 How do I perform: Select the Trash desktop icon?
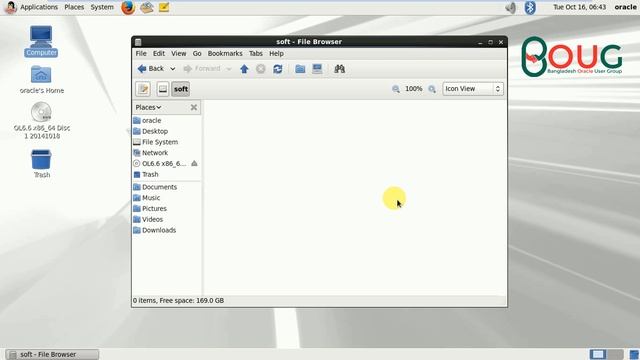[41, 164]
